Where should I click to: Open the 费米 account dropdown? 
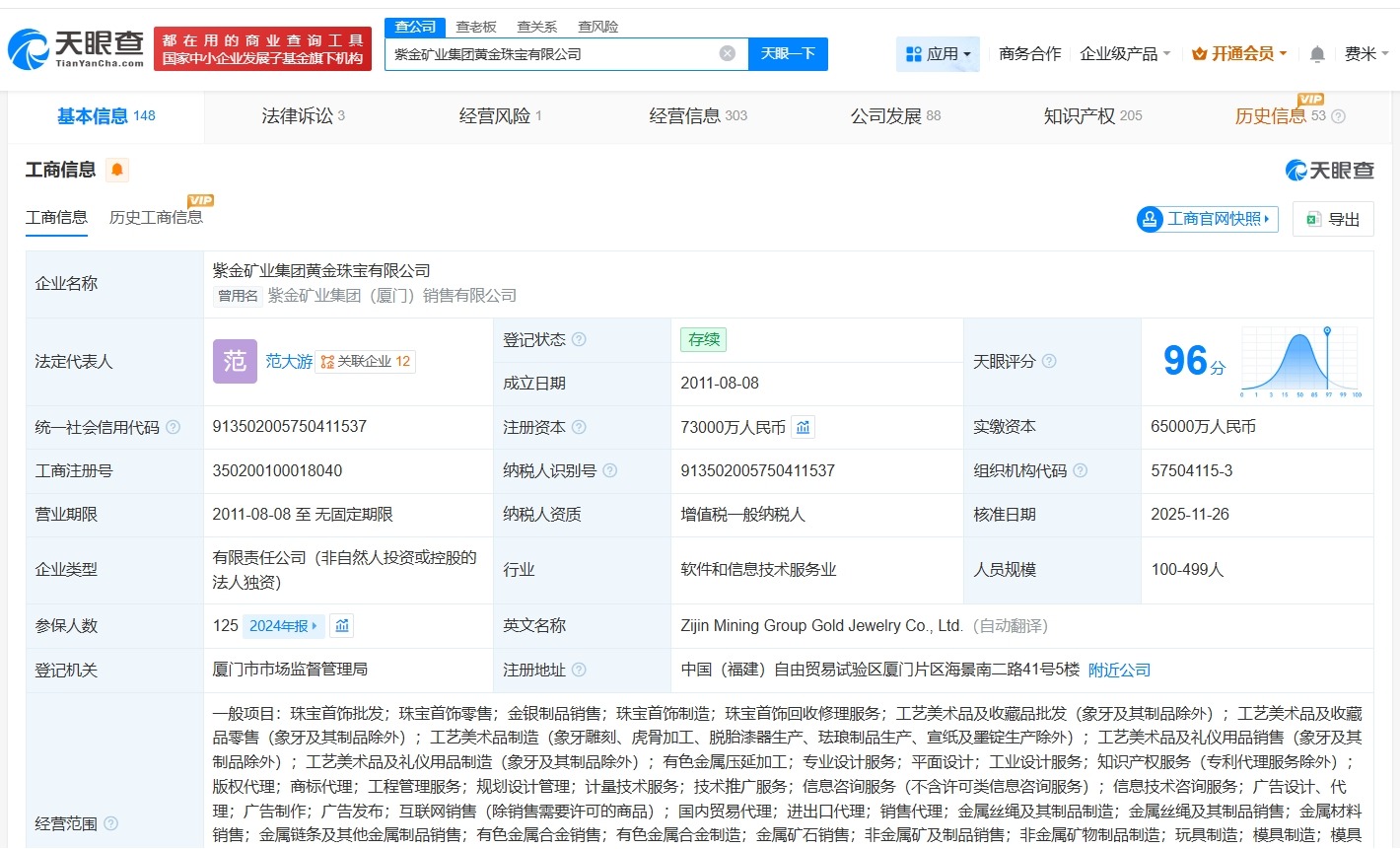pos(1366,54)
